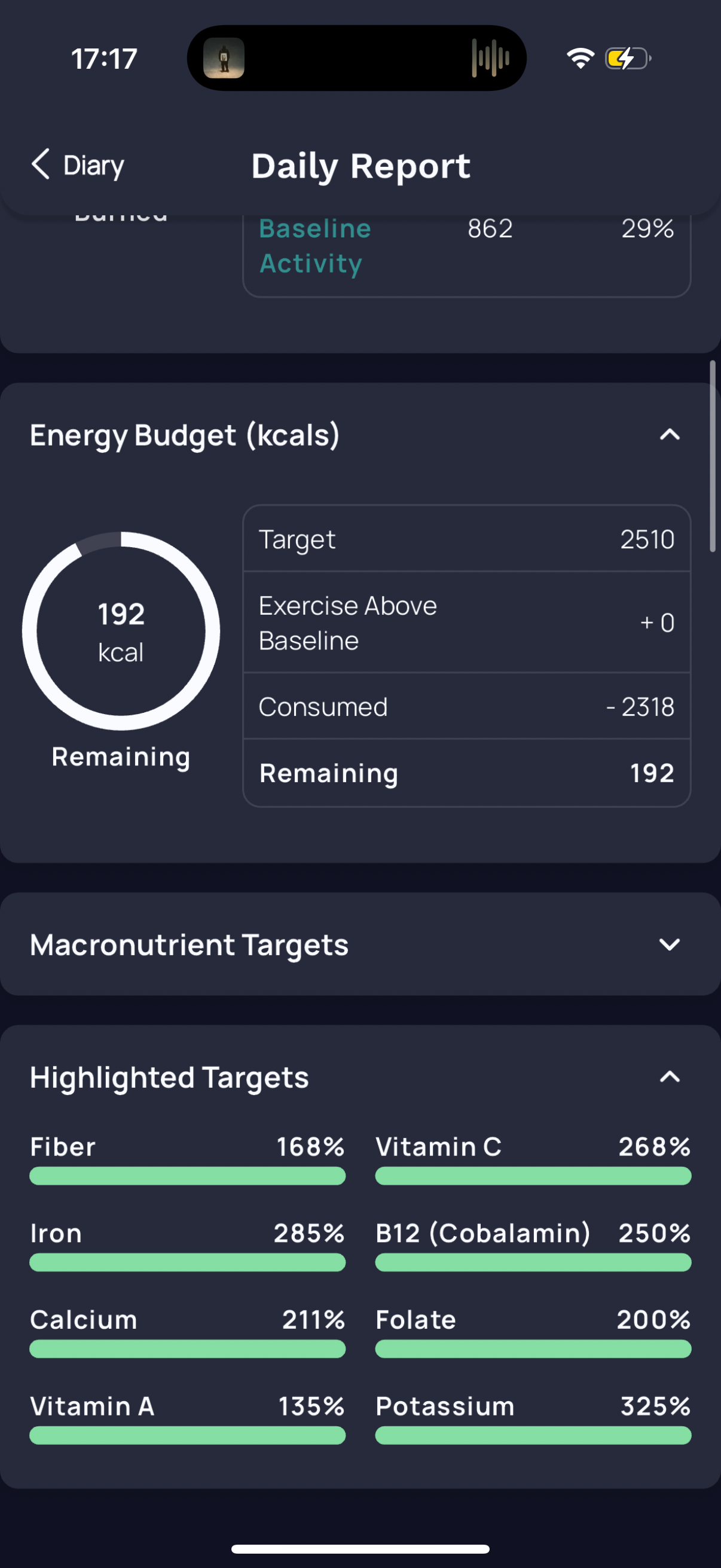Tap the Fiber progress bar
This screenshot has width=721, height=1568.
pos(187,1176)
